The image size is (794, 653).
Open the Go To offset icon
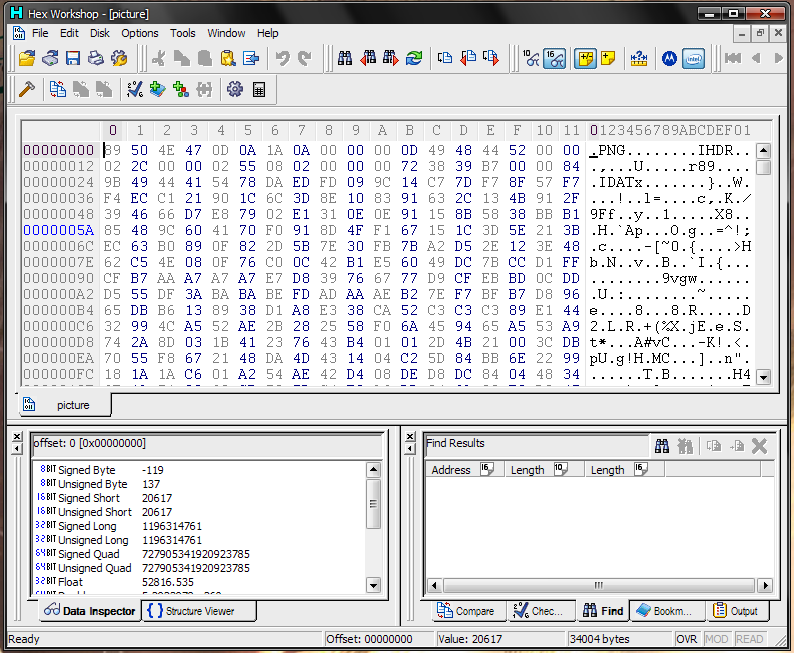[445, 58]
